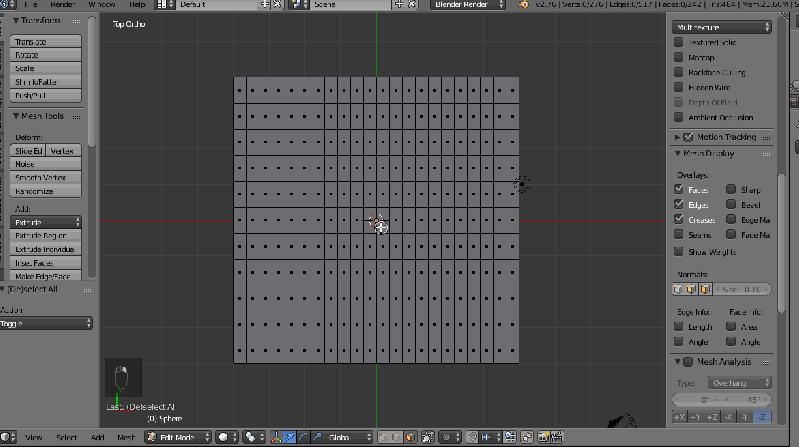Image resolution: width=799 pixels, height=447 pixels.
Task: Select the scale manipulator icon
Action: pos(317,437)
